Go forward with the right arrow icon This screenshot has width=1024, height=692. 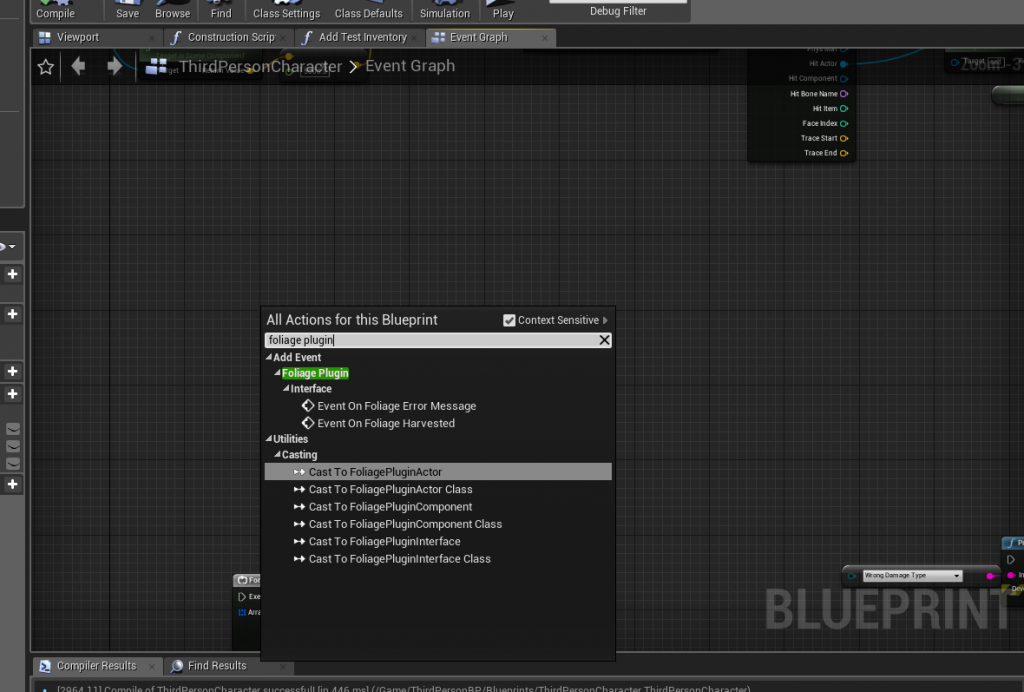(x=114, y=66)
